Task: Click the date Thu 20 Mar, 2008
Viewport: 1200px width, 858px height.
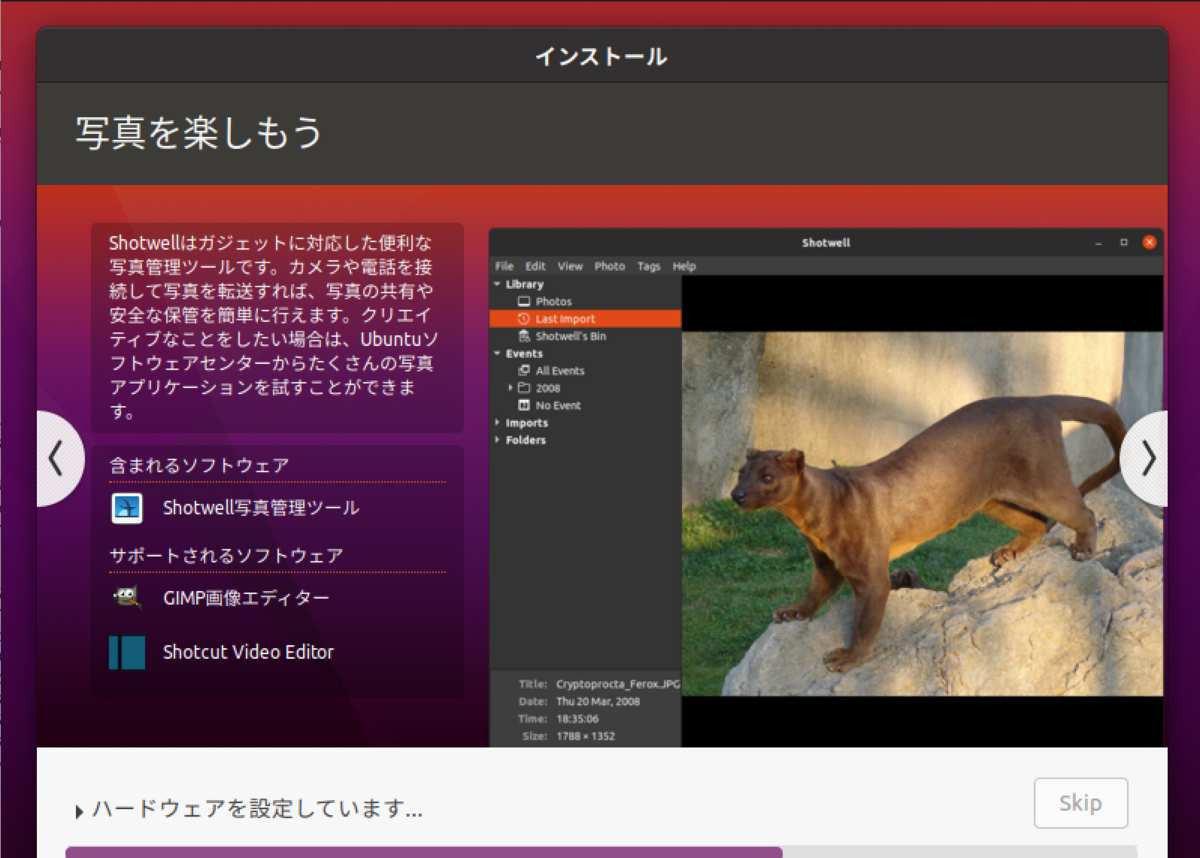Action: click(598, 701)
